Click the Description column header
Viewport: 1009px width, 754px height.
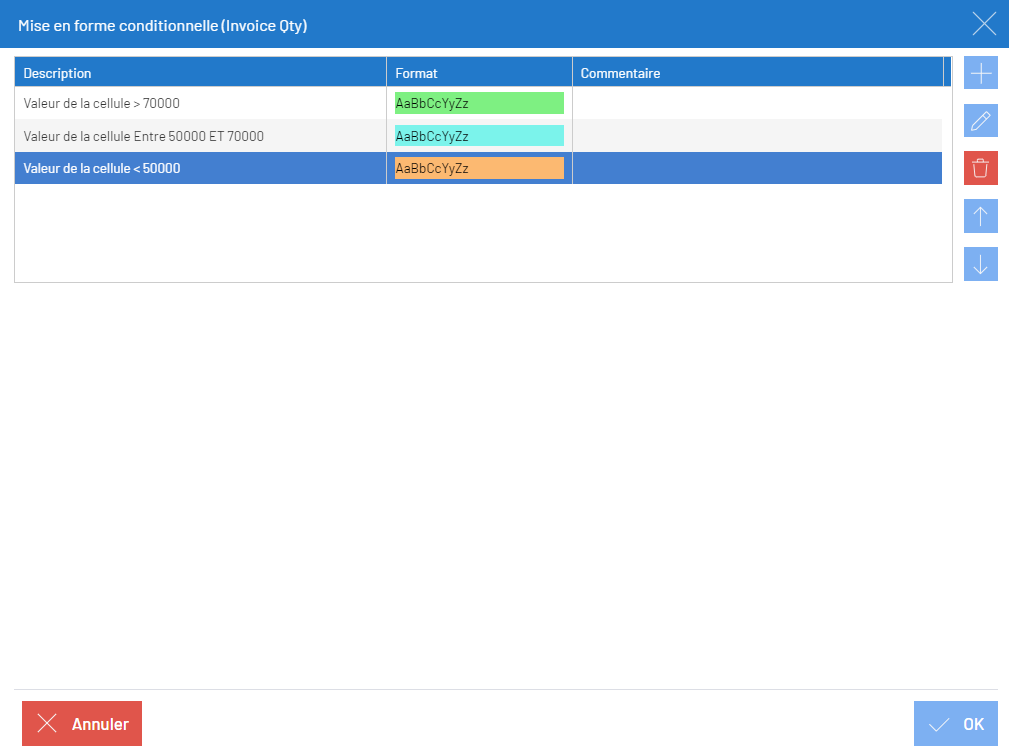[x=200, y=73]
